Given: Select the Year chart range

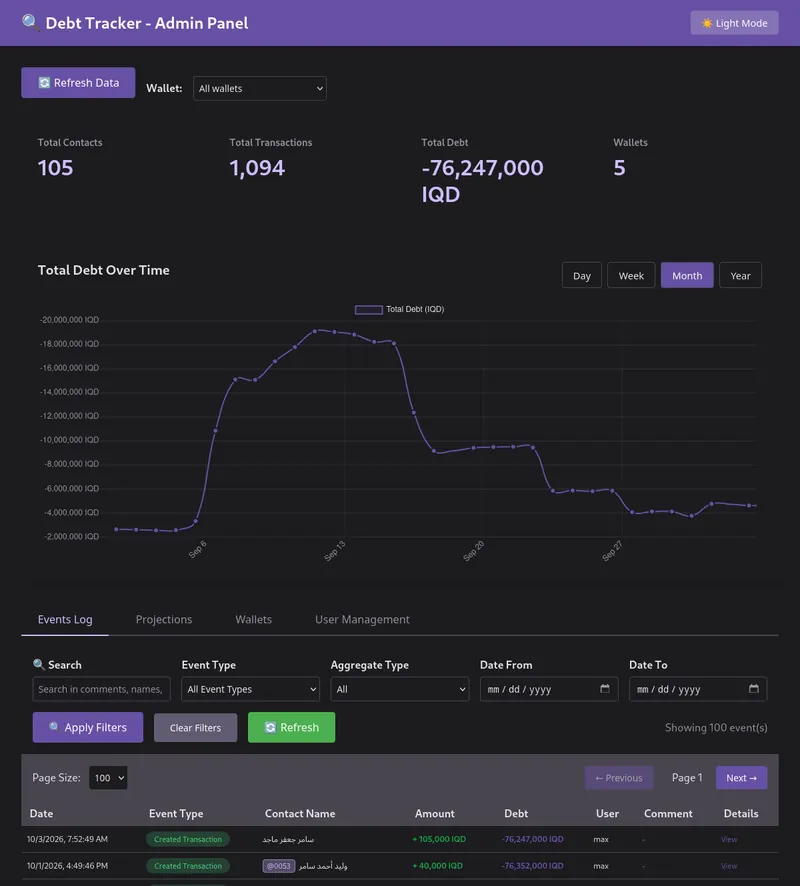Looking at the screenshot, I should click(740, 275).
